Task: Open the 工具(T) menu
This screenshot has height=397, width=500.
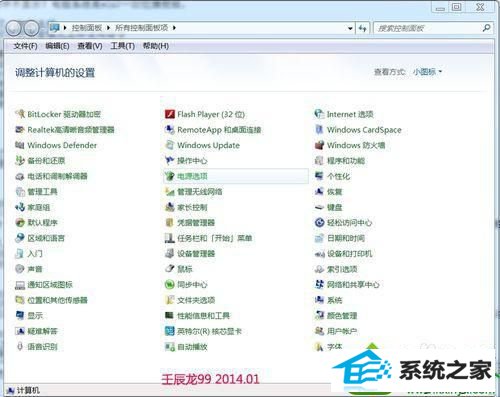Action: click(x=122, y=46)
